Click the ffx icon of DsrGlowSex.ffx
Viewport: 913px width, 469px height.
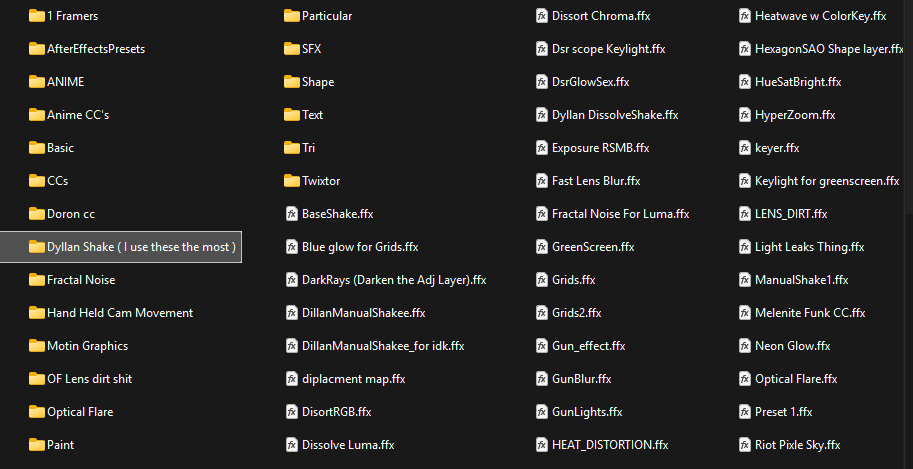point(542,82)
